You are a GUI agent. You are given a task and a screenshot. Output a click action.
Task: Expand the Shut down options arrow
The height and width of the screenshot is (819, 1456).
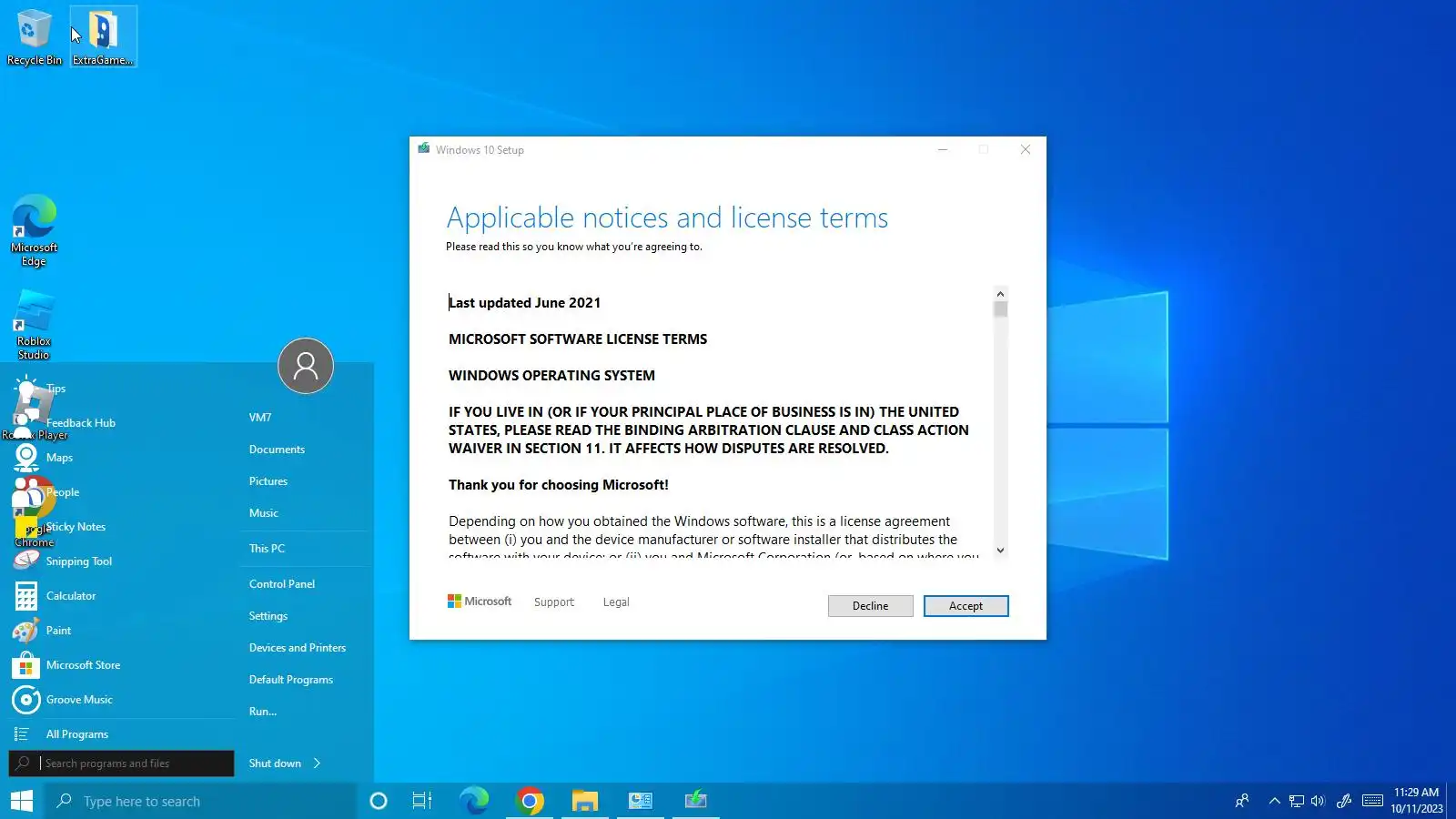[x=317, y=763]
